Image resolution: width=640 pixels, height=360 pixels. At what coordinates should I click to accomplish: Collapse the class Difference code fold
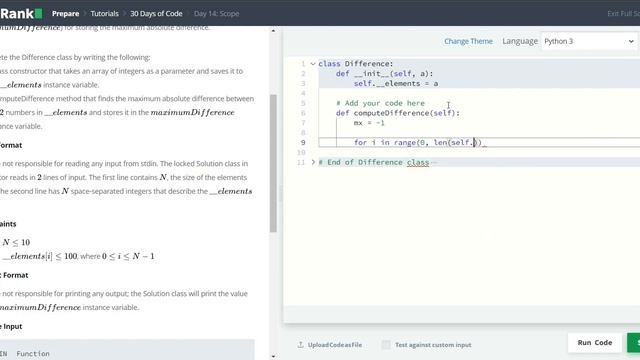click(x=313, y=64)
